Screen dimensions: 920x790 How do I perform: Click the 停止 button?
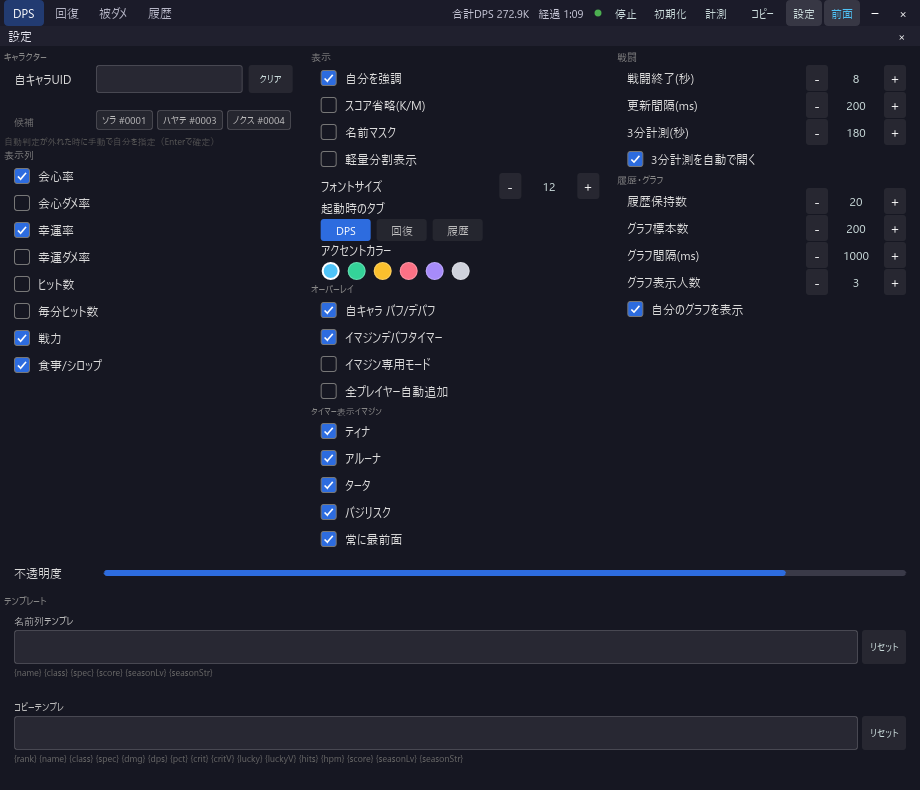(625, 14)
